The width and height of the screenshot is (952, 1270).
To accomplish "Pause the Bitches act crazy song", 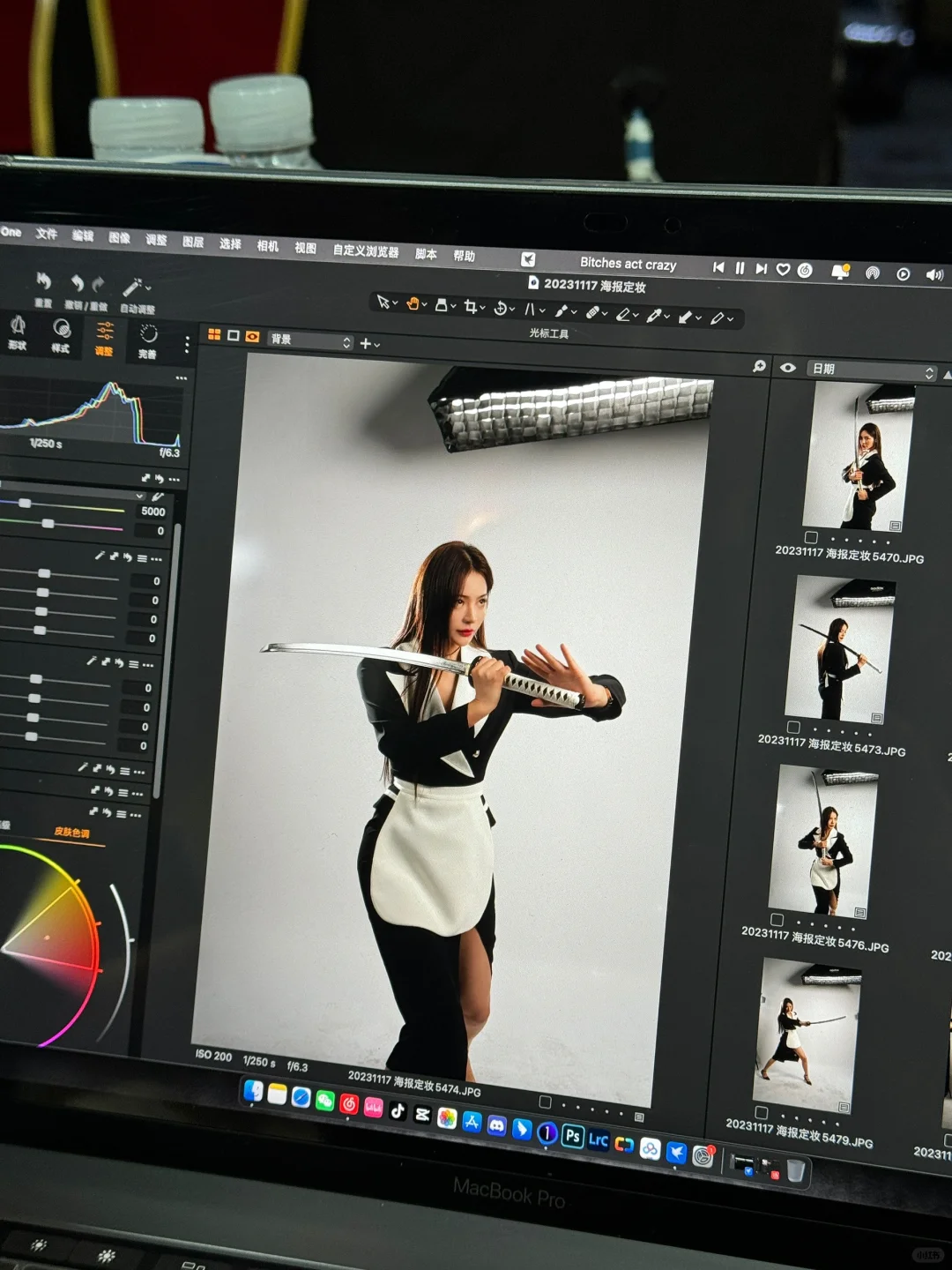I will click(x=740, y=267).
